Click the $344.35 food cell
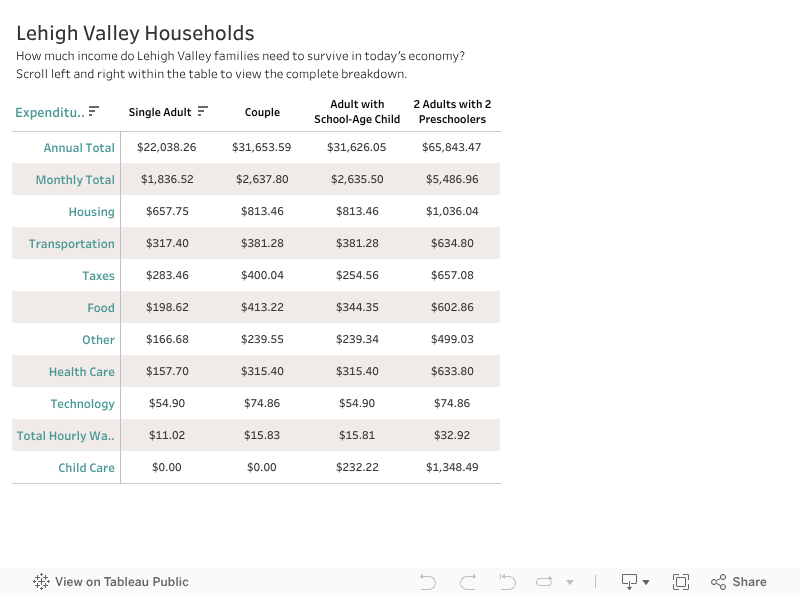 tap(357, 307)
